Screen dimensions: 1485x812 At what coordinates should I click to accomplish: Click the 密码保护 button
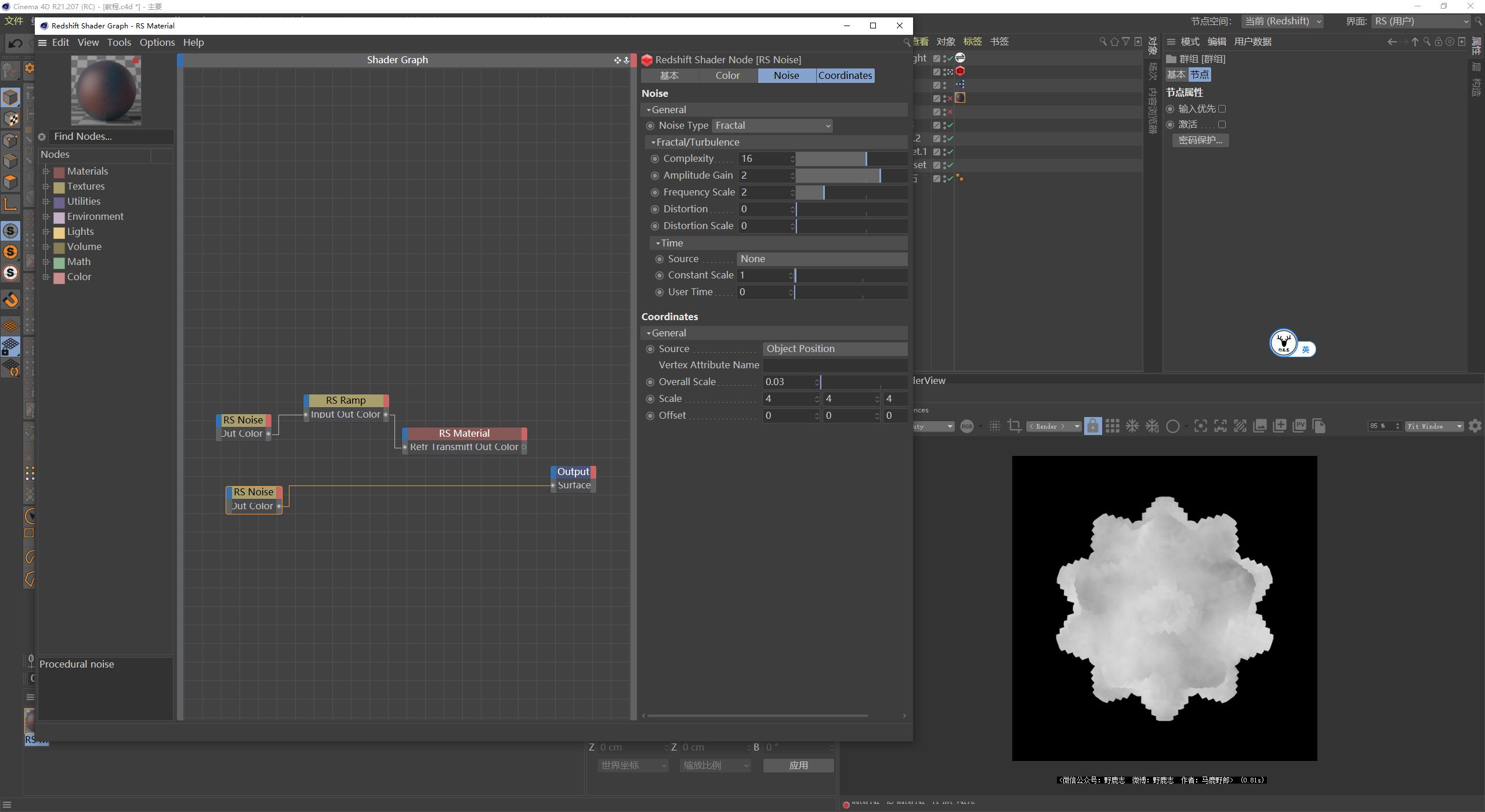click(x=1201, y=140)
